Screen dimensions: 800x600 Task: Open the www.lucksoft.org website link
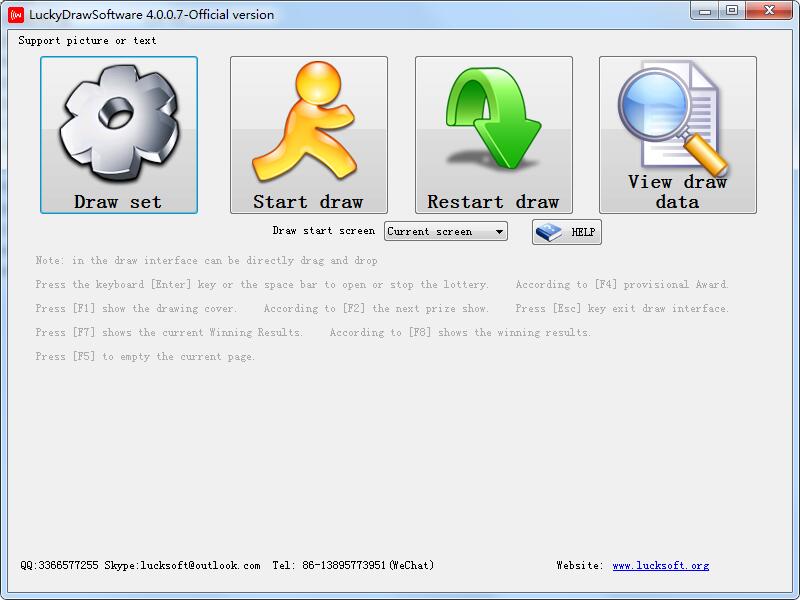point(661,565)
